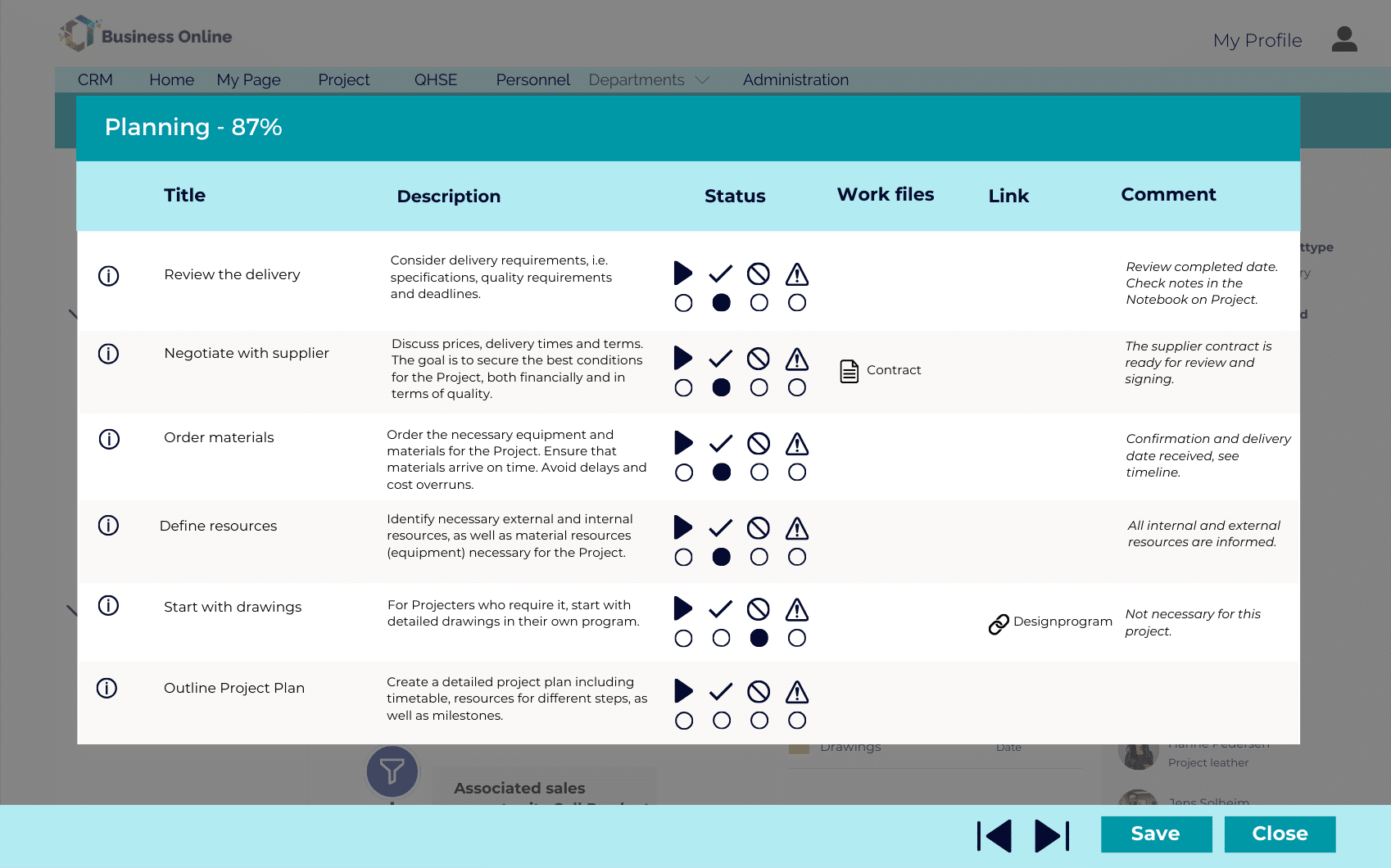Select warning radio for Start with drawings
Image resolution: width=1391 pixels, height=868 pixels.
pyautogui.click(x=797, y=638)
